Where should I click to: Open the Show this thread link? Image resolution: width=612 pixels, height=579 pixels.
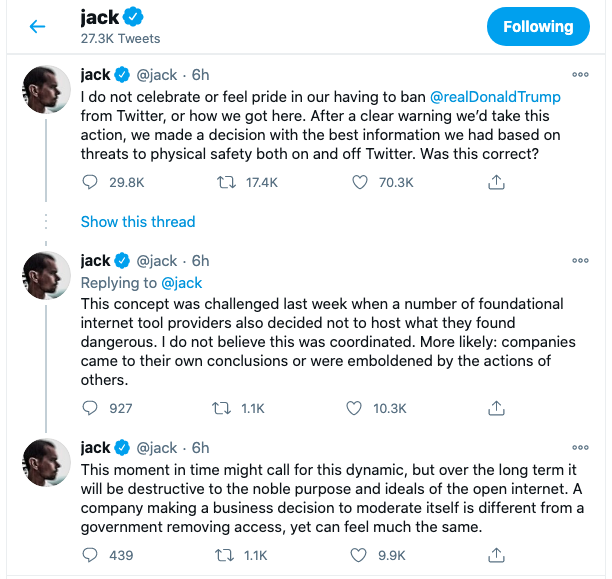[x=138, y=222]
